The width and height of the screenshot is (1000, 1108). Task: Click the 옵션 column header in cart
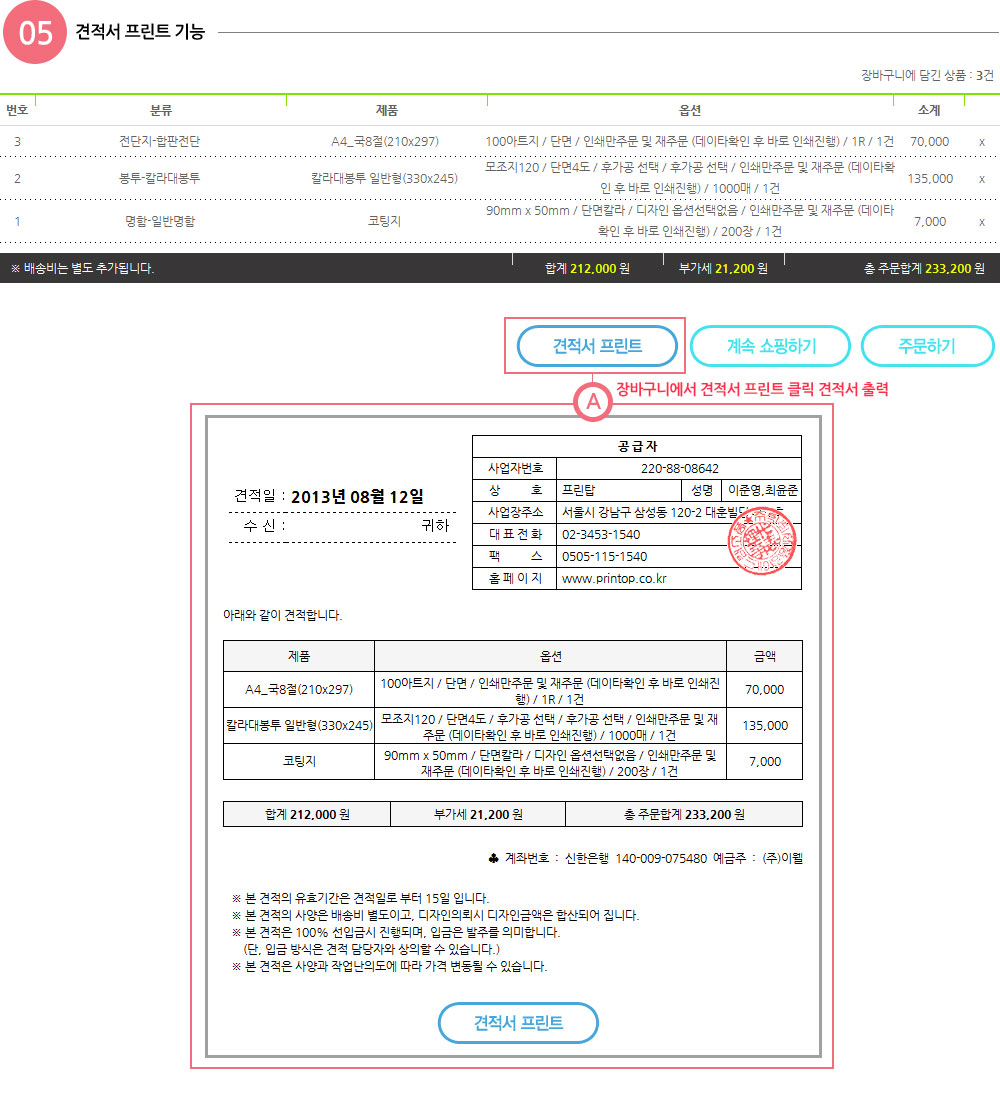(690, 110)
